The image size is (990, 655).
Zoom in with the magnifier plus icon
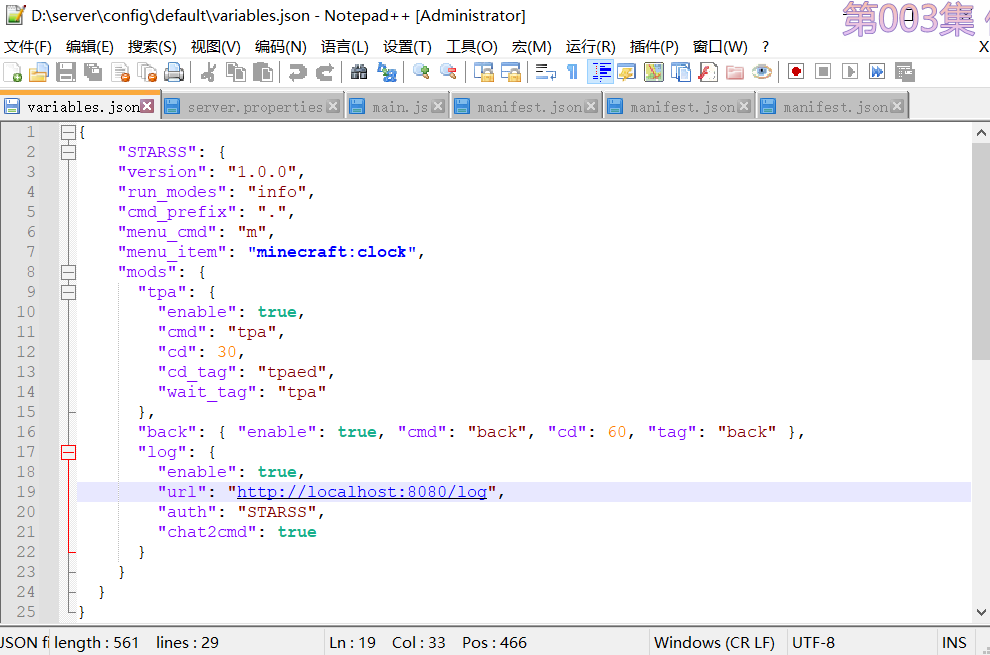421,73
